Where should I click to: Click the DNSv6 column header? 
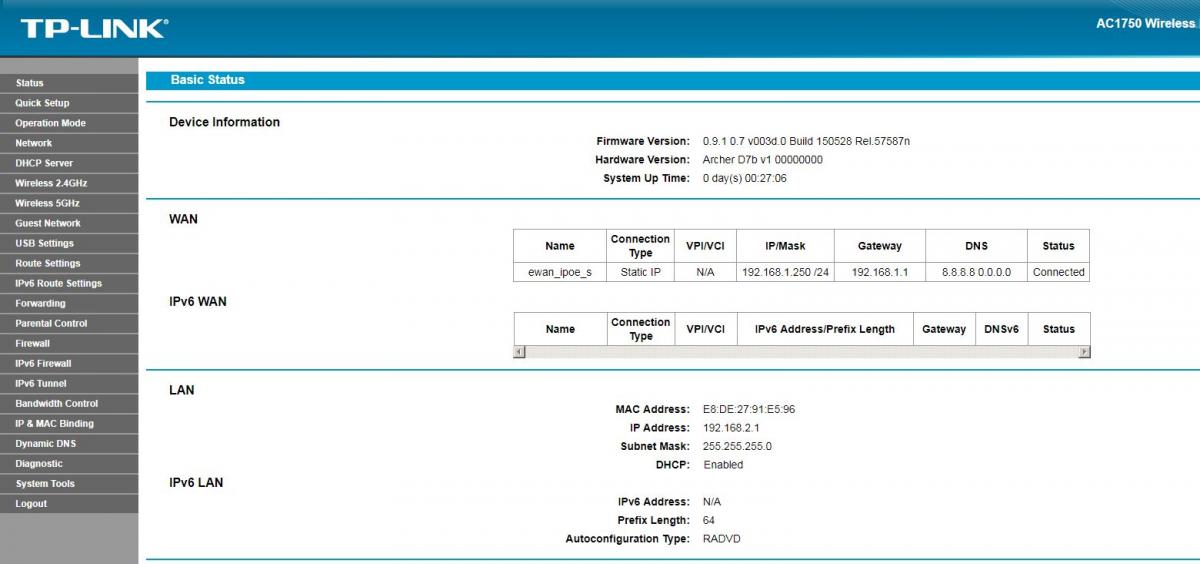1001,329
